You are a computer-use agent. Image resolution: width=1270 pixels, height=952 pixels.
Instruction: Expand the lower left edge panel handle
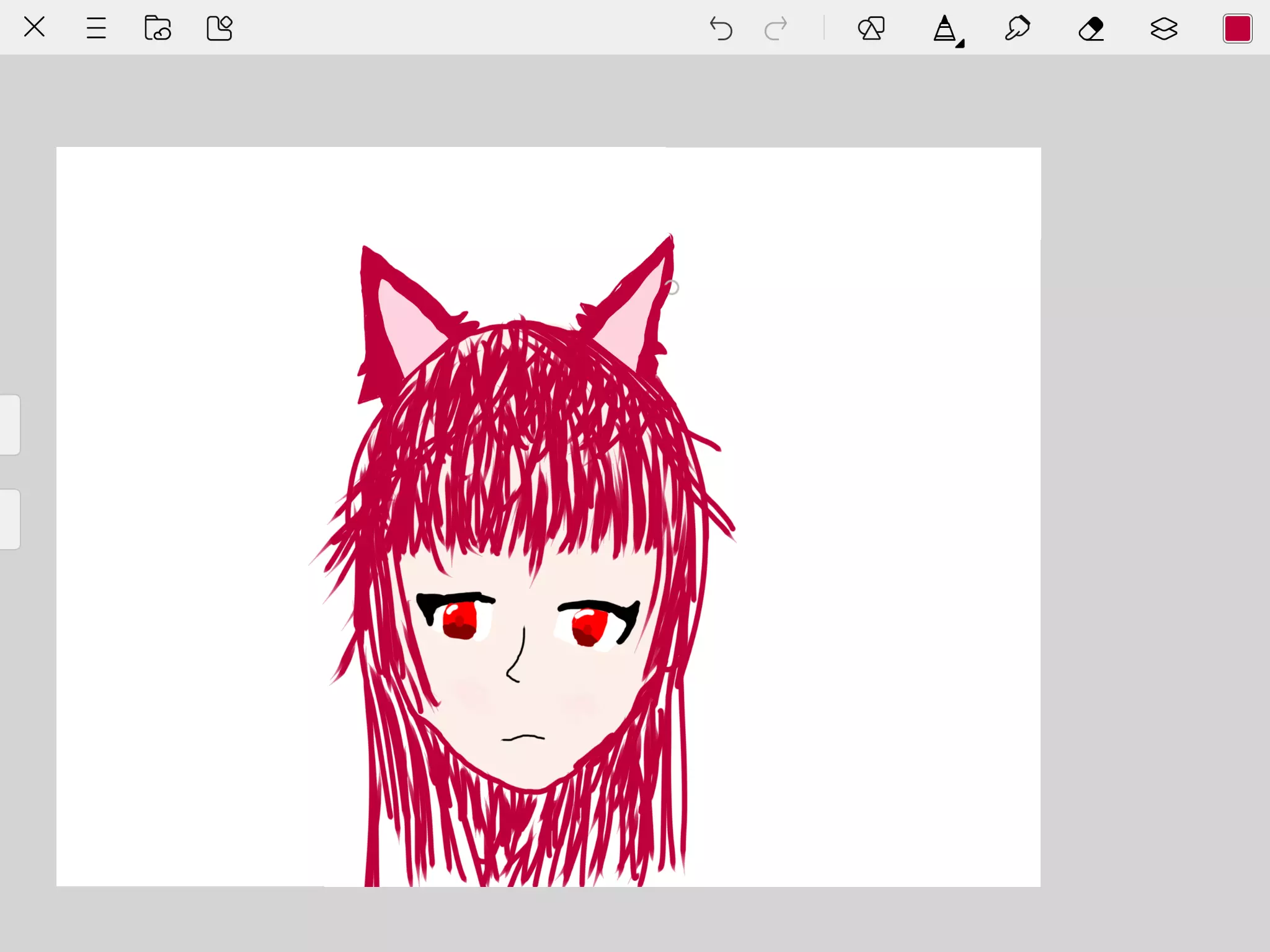pos(10,519)
